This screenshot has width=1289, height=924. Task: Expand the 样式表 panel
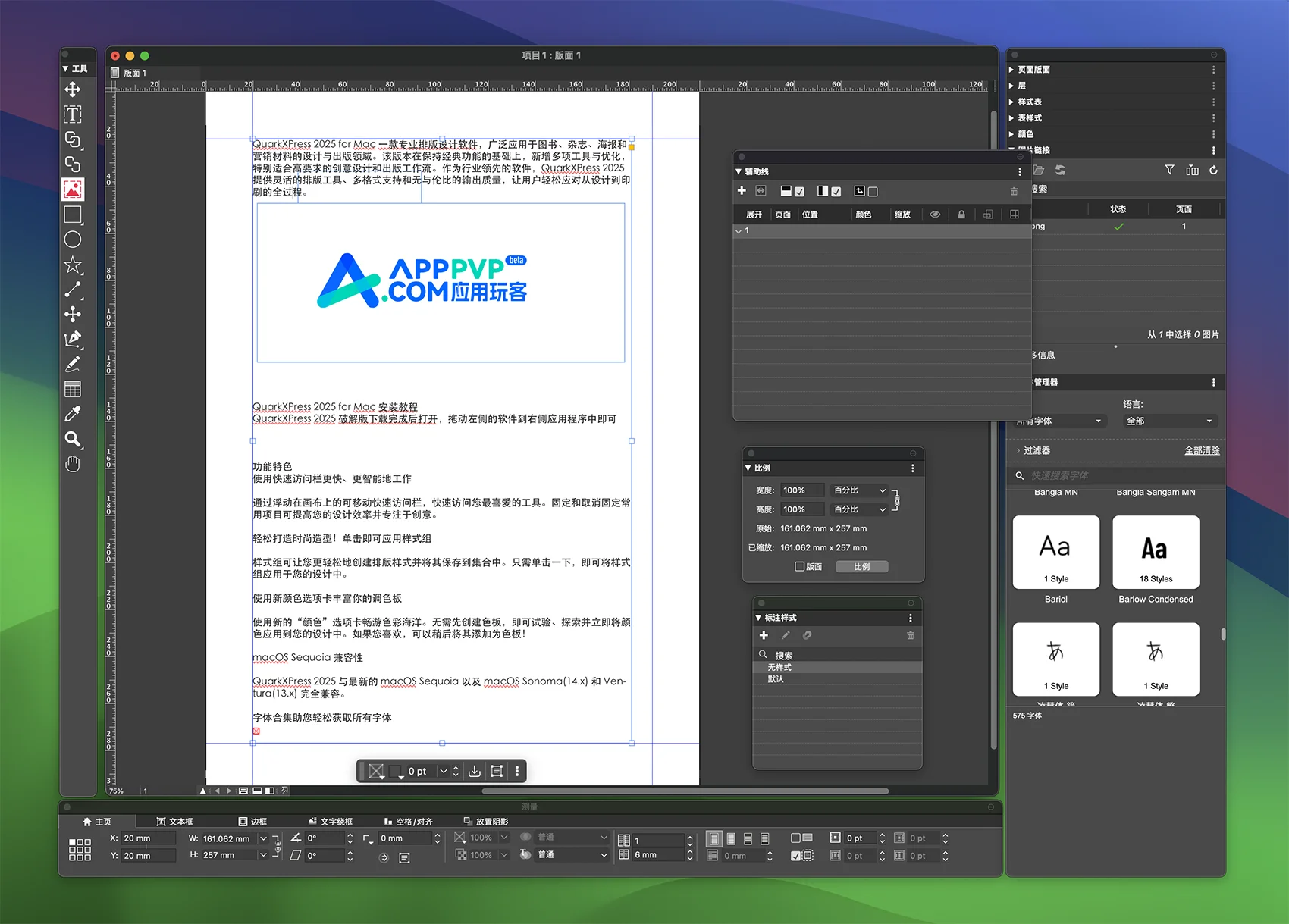[x=1011, y=102]
